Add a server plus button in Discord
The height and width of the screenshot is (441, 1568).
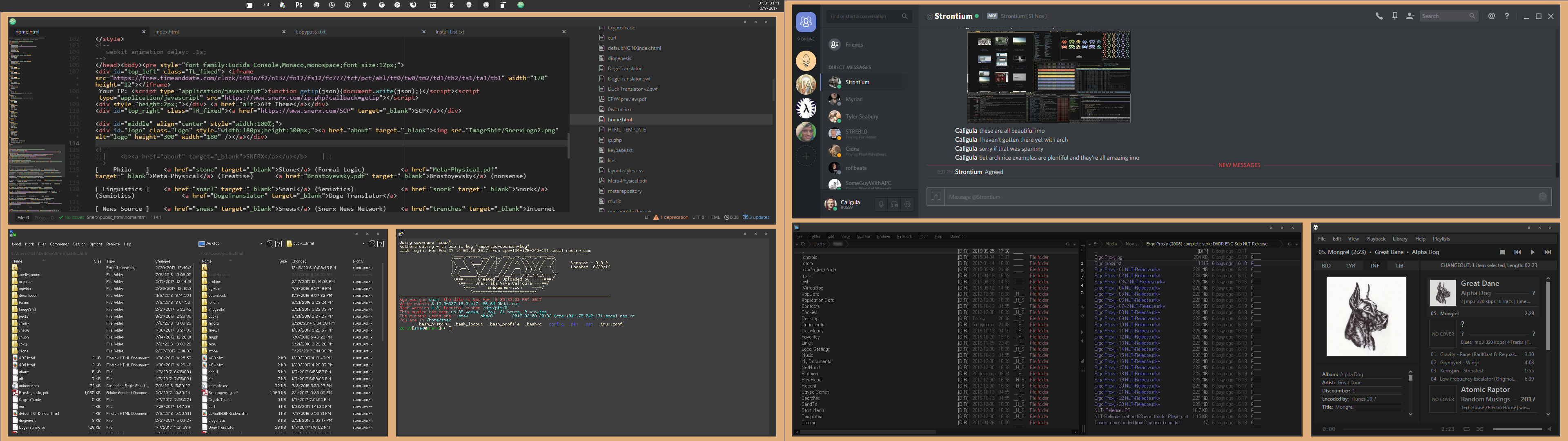(806, 156)
